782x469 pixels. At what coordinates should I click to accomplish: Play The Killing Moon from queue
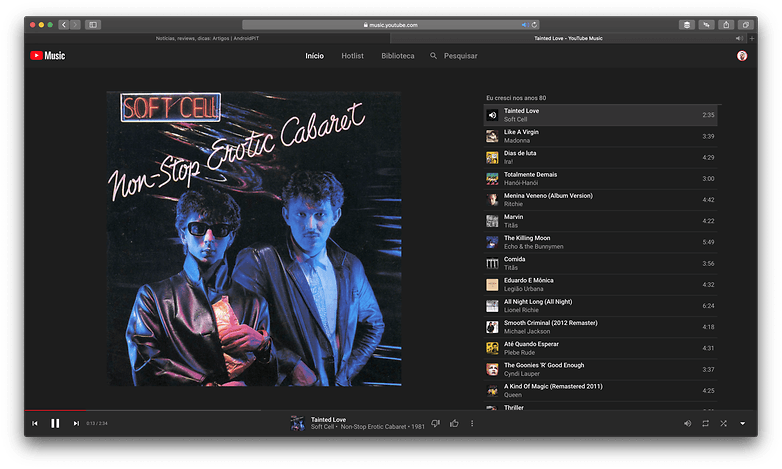tap(600, 242)
